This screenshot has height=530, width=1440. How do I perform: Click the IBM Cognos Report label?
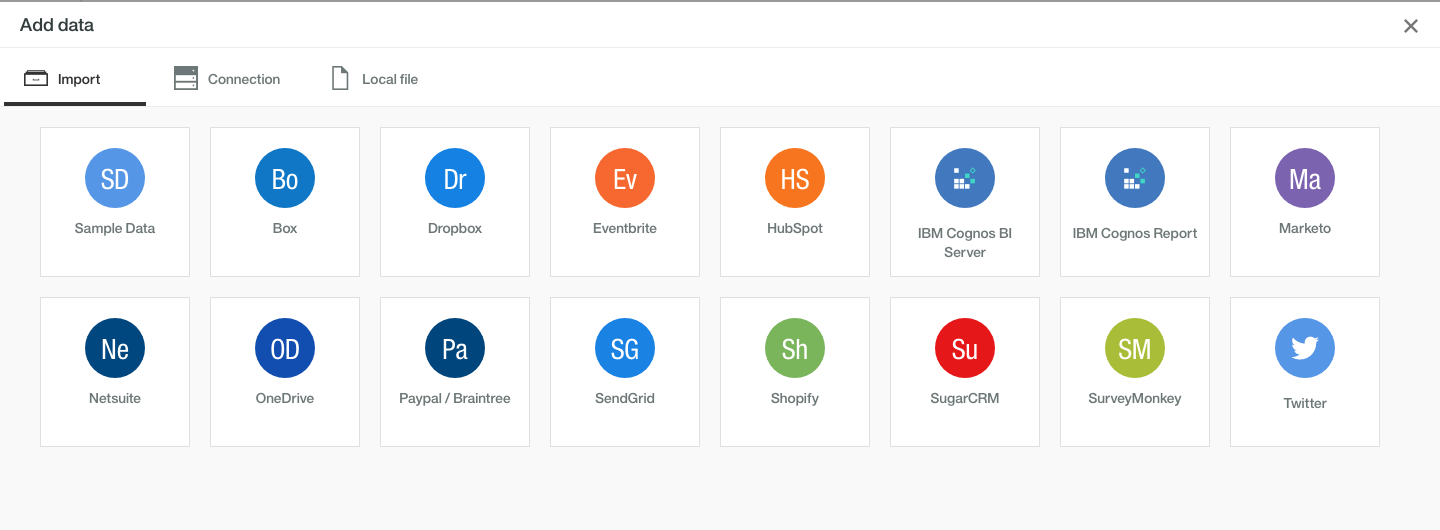[x=1135, y=233]
